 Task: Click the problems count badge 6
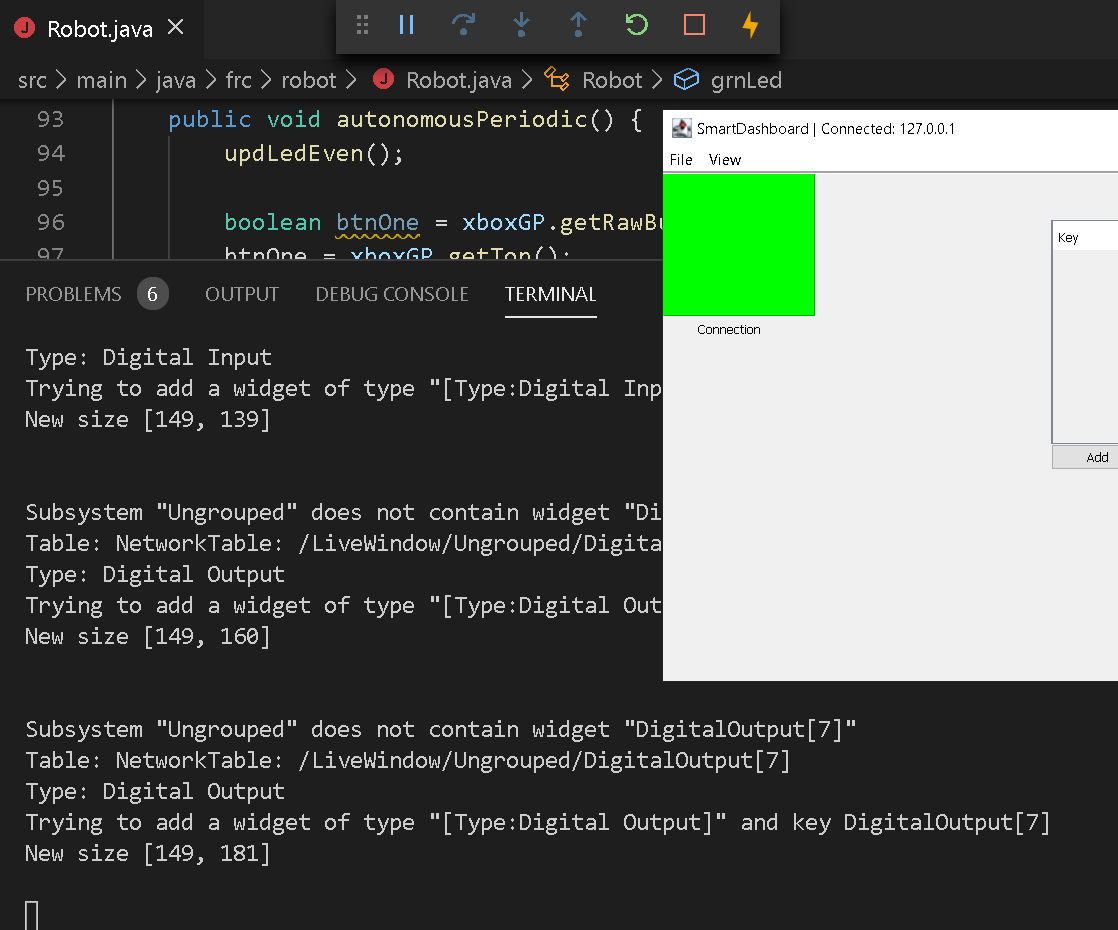click(153, 294)
